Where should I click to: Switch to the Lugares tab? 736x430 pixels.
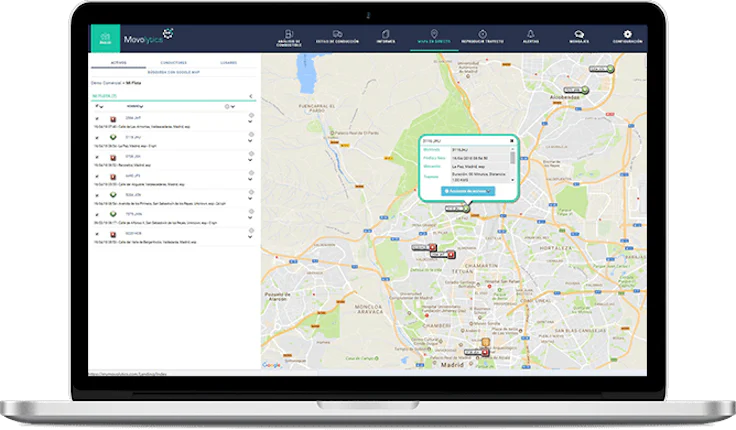pos(229,62)
